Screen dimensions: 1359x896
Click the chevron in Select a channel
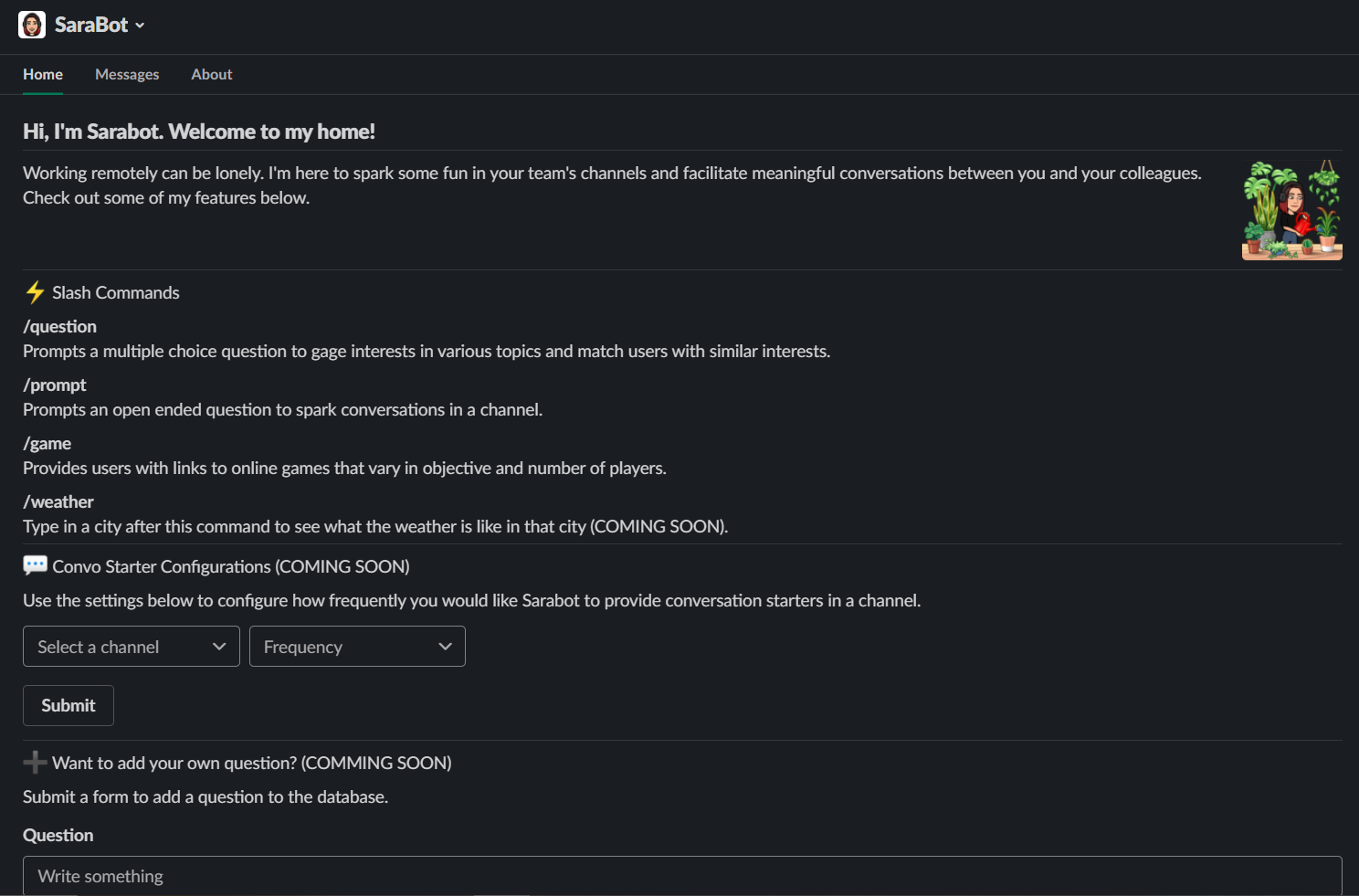tap(219, 647)
